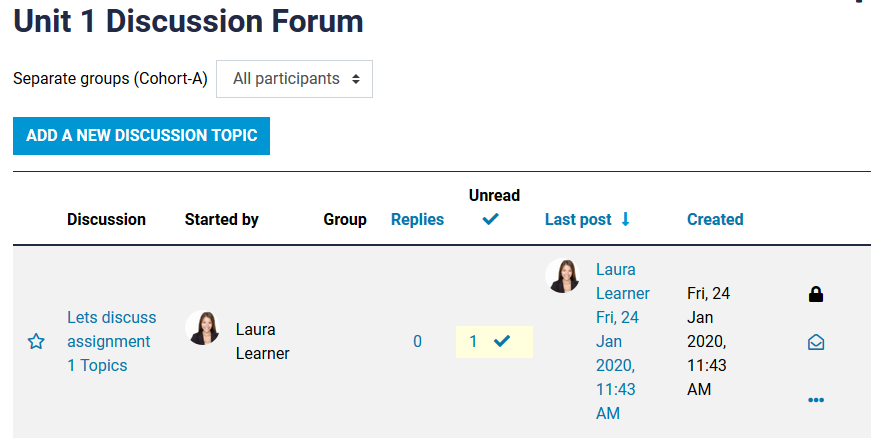Mark discussion read using highlighted checkmark

[502, 341]
